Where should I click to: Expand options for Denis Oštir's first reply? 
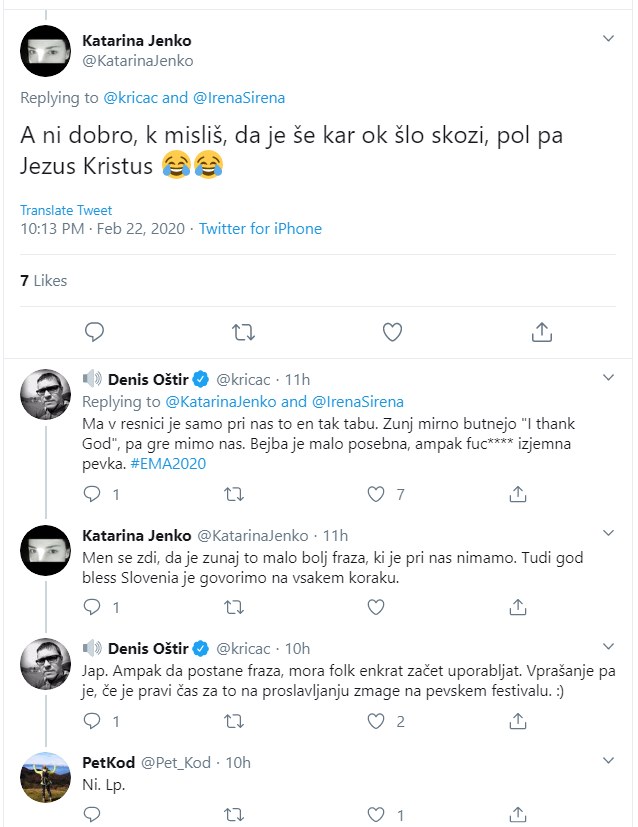609,378
